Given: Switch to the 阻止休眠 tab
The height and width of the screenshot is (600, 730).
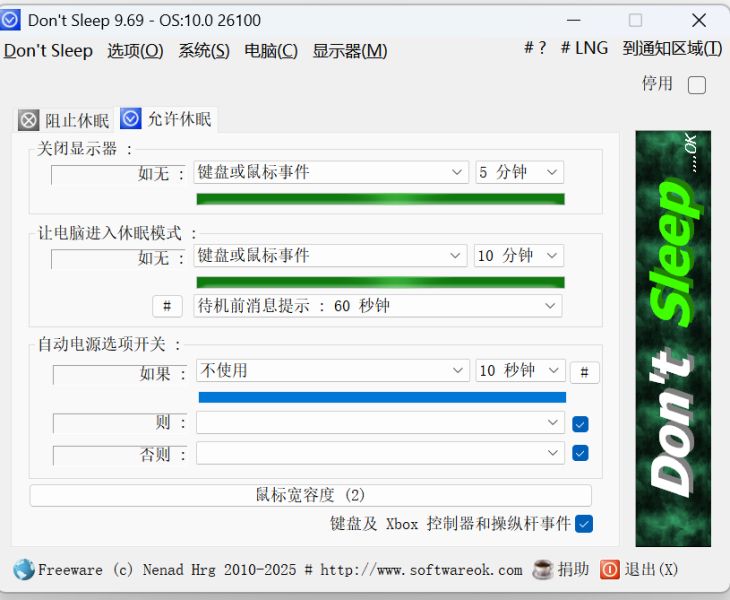Looking at the screenshot, I should pos(65,121).
